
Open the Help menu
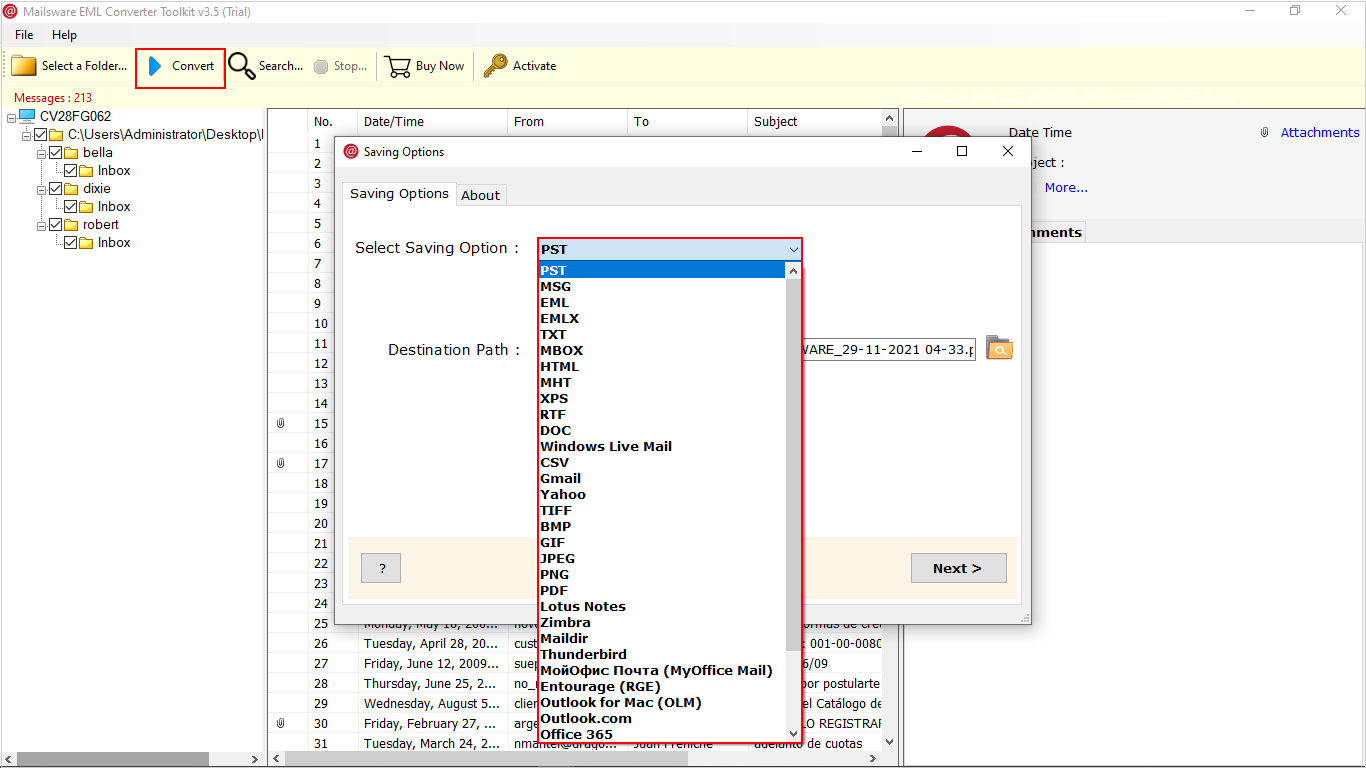click(64, 35)
